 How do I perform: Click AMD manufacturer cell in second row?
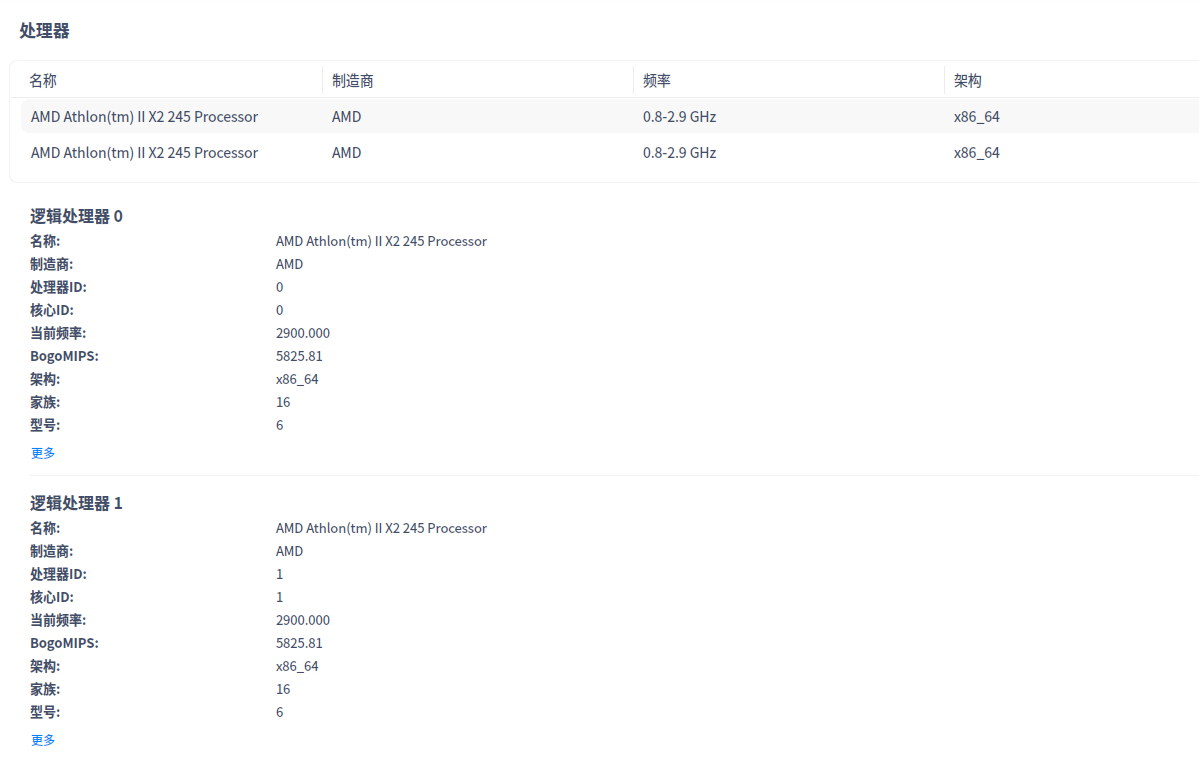(346, 152)
